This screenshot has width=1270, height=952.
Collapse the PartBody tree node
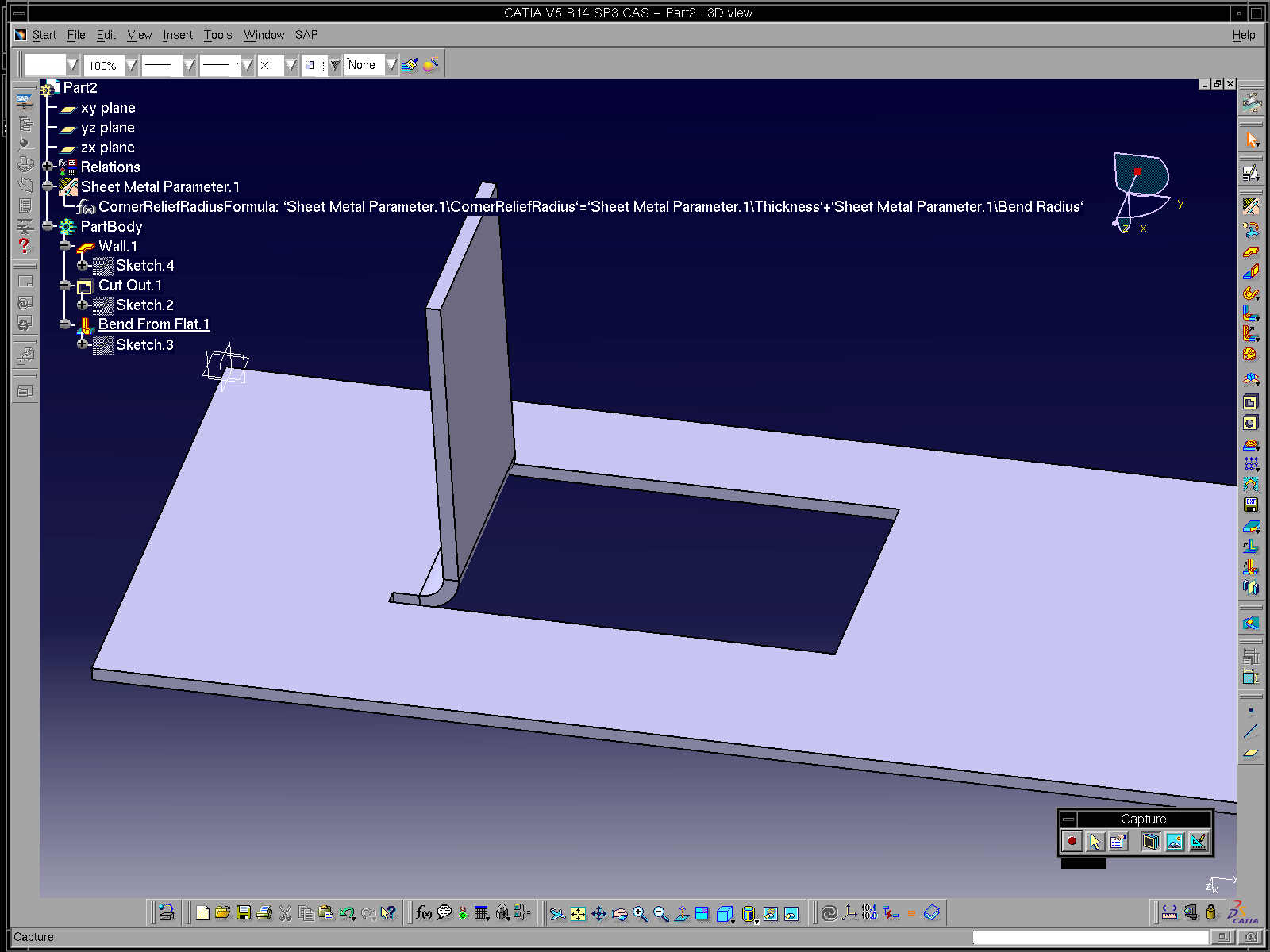point(48,226)
